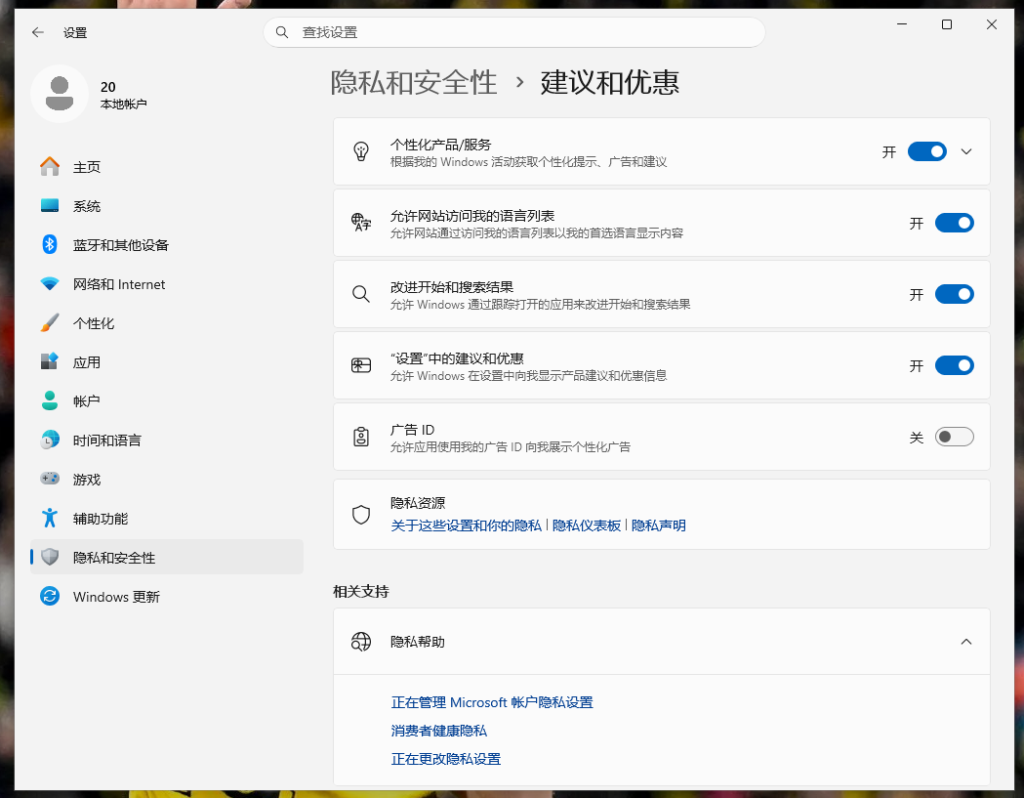Open 帐户 settings page

point(167,401)
